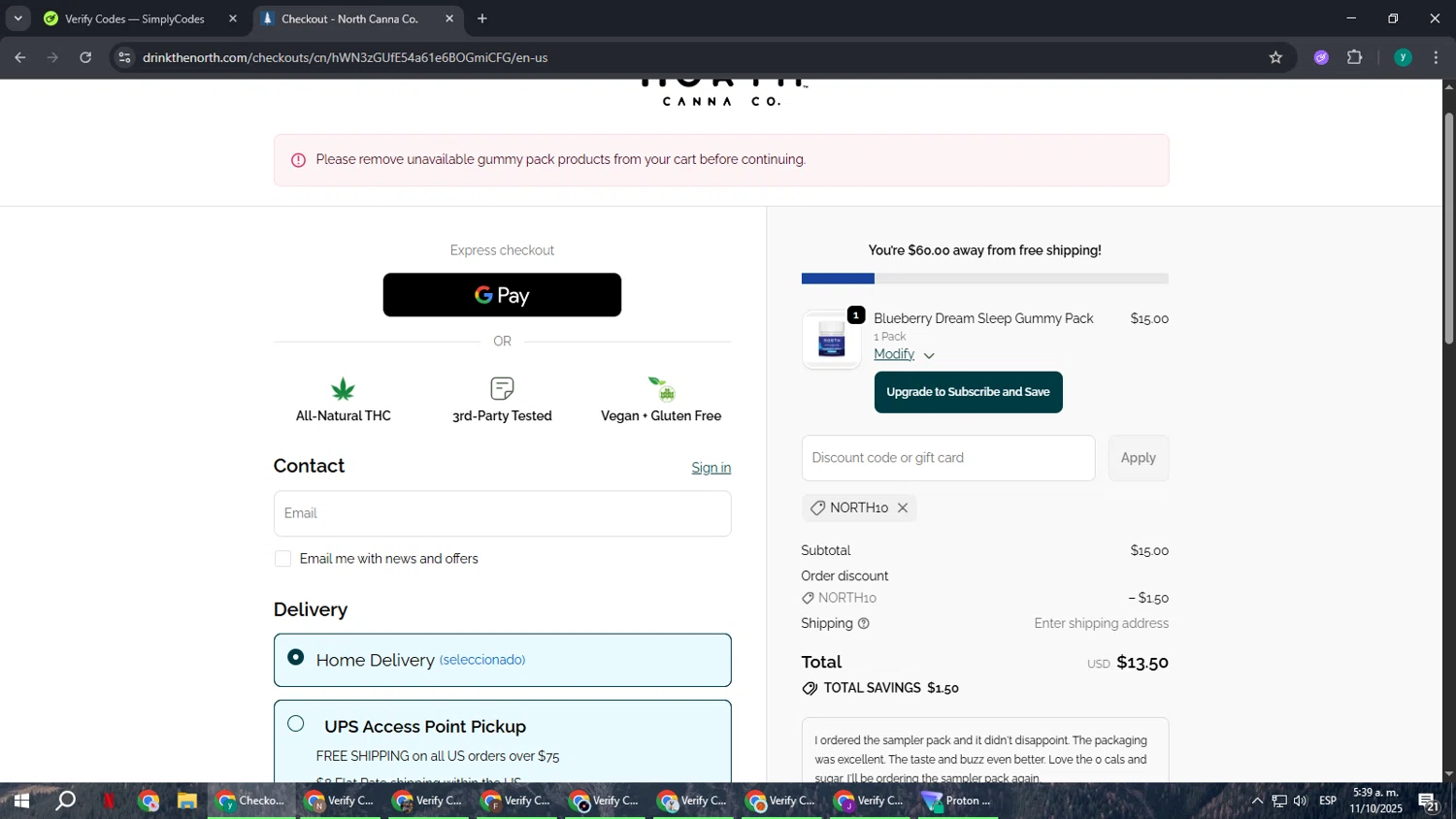The image size is (1456, 819).
Task: Click the shipping info question mark icon
Action: tap(864, 624)
